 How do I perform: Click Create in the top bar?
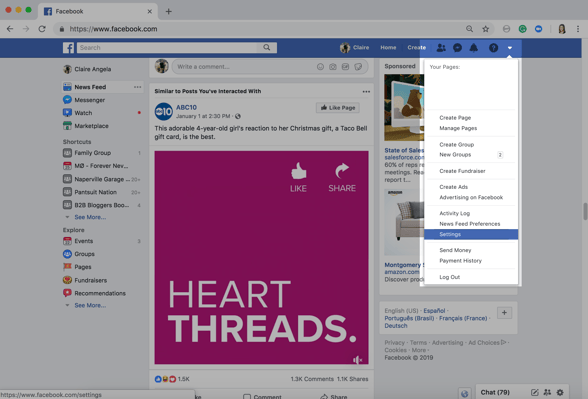coord(416,48)
